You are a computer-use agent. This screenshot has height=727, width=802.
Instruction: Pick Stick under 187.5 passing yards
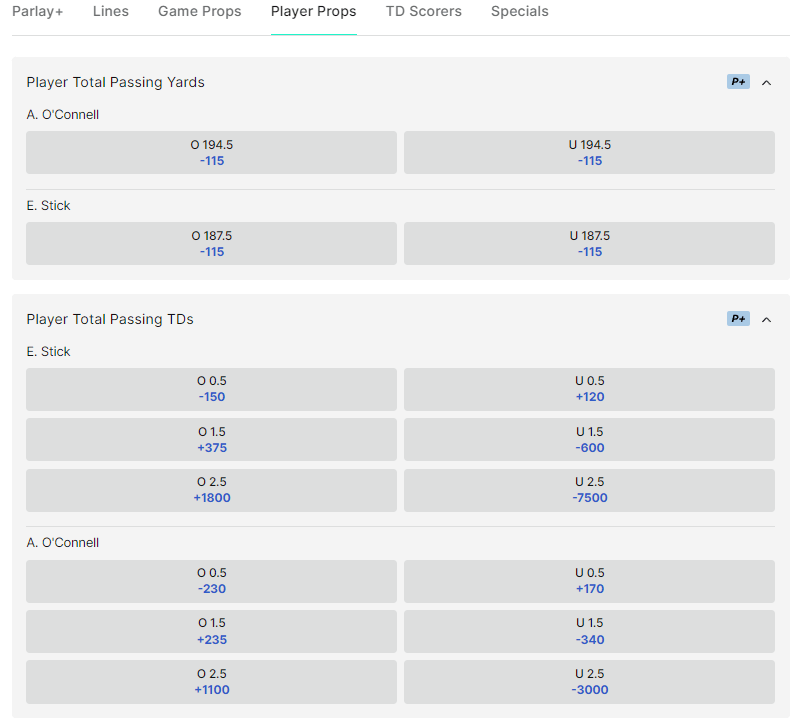(589, 244)
